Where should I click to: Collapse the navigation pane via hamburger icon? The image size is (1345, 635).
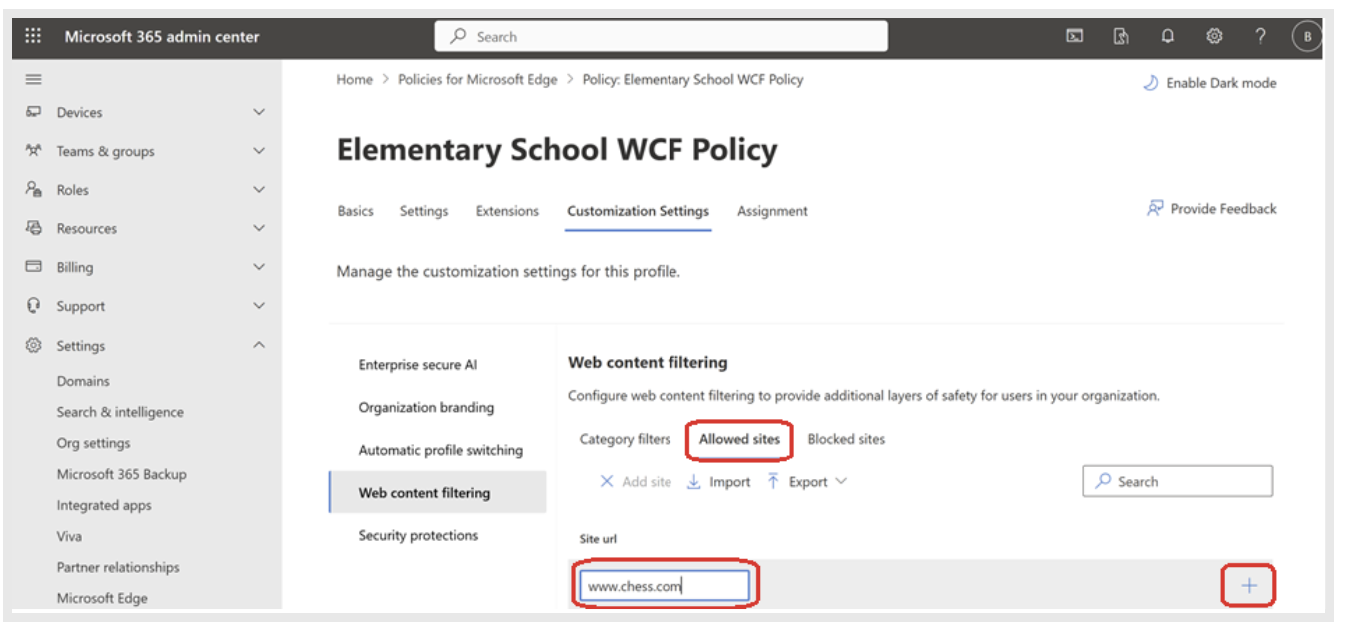(33, 78)
